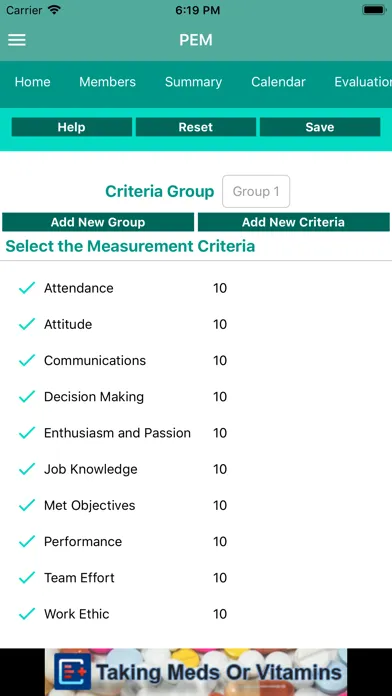The height and width of the screenshot is (696, 392).
Task: Uncheck the Attendance checkmark
Action: [27, 288]
